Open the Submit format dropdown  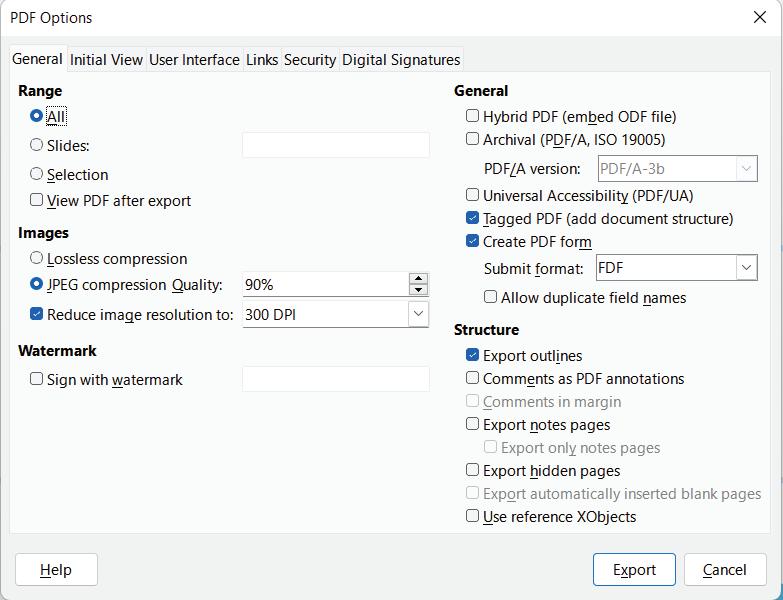pos(746,268)
